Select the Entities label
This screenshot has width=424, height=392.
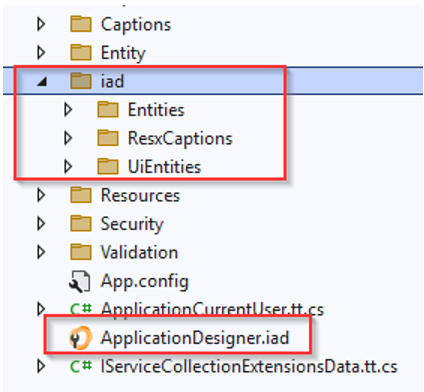pos(156,110)
